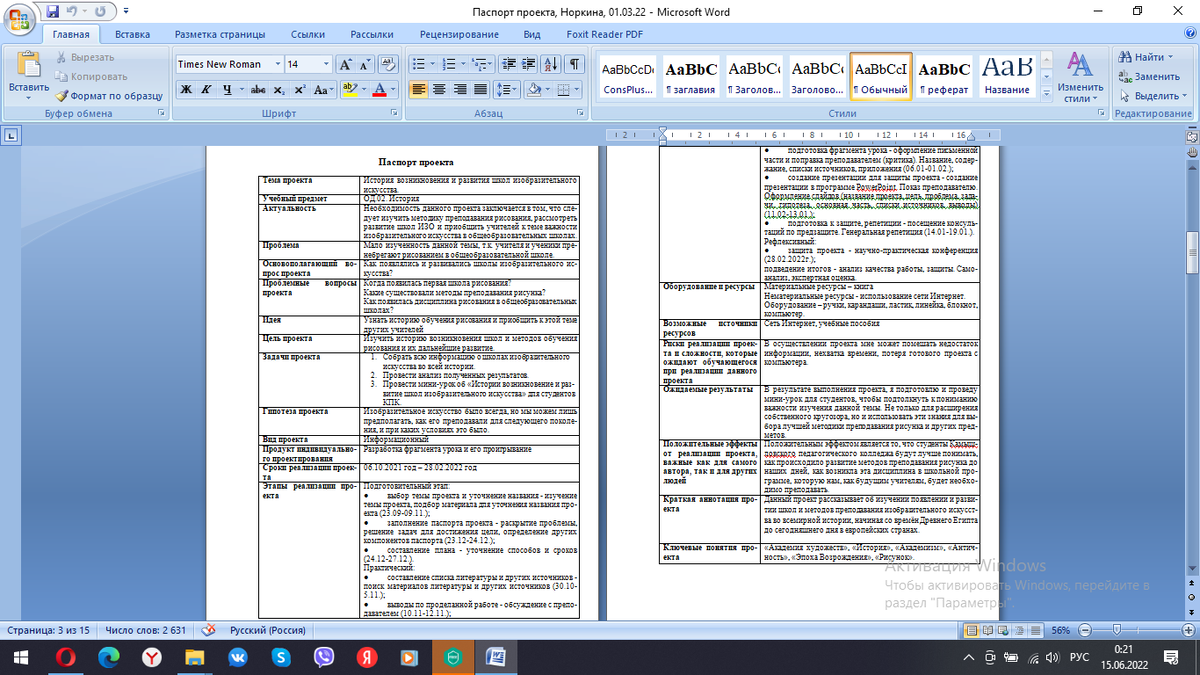
Task: Increase the paragraph indent
Action: tap(526, 64)
